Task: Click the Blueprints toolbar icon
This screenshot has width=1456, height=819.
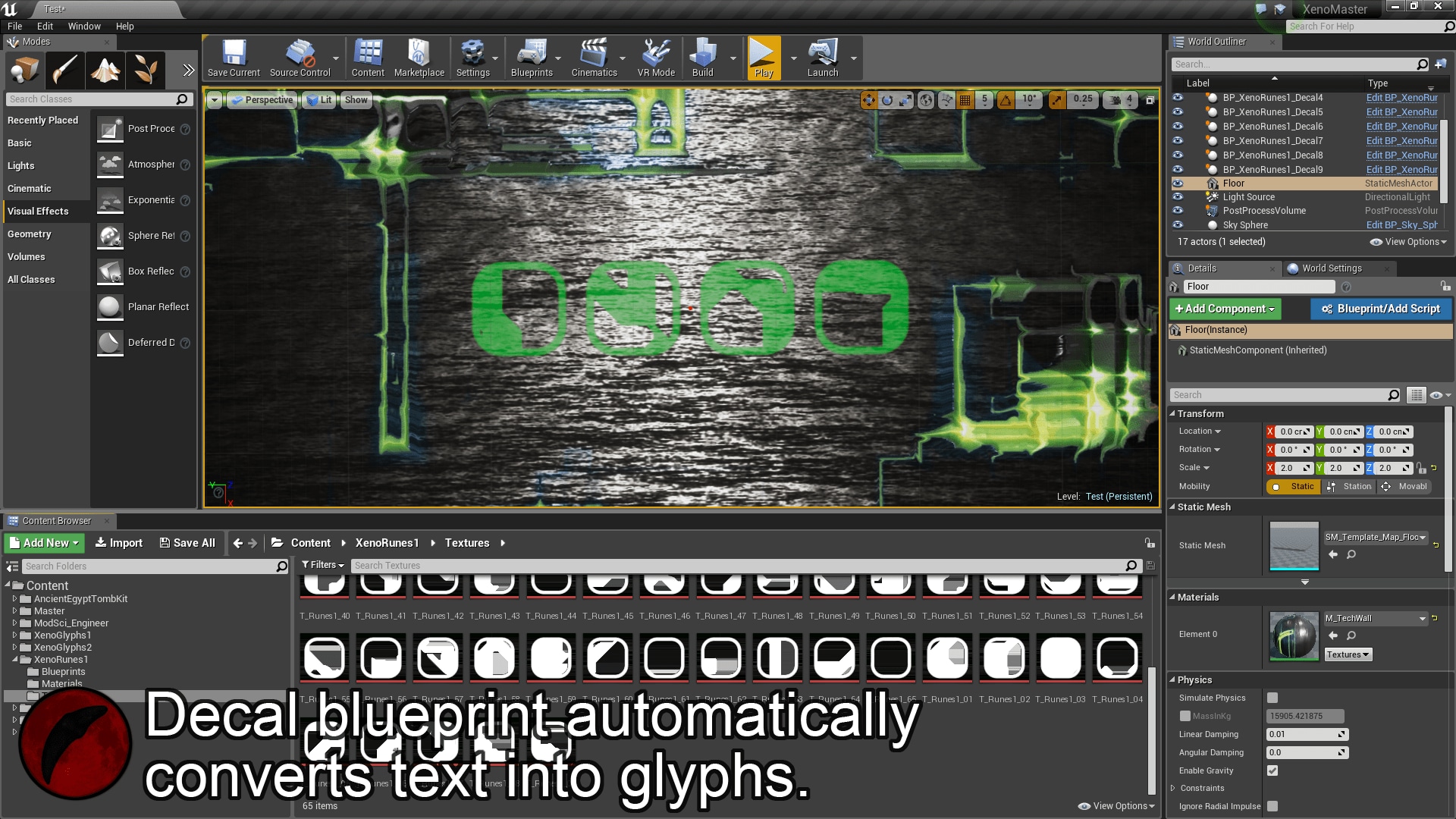Action: pos(532,57)
